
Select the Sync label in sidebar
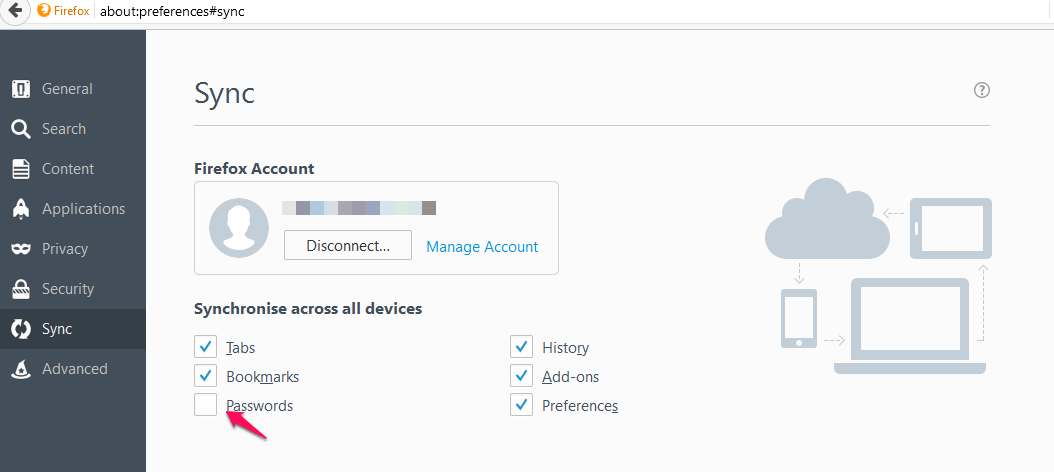click(x=56, y=329)
